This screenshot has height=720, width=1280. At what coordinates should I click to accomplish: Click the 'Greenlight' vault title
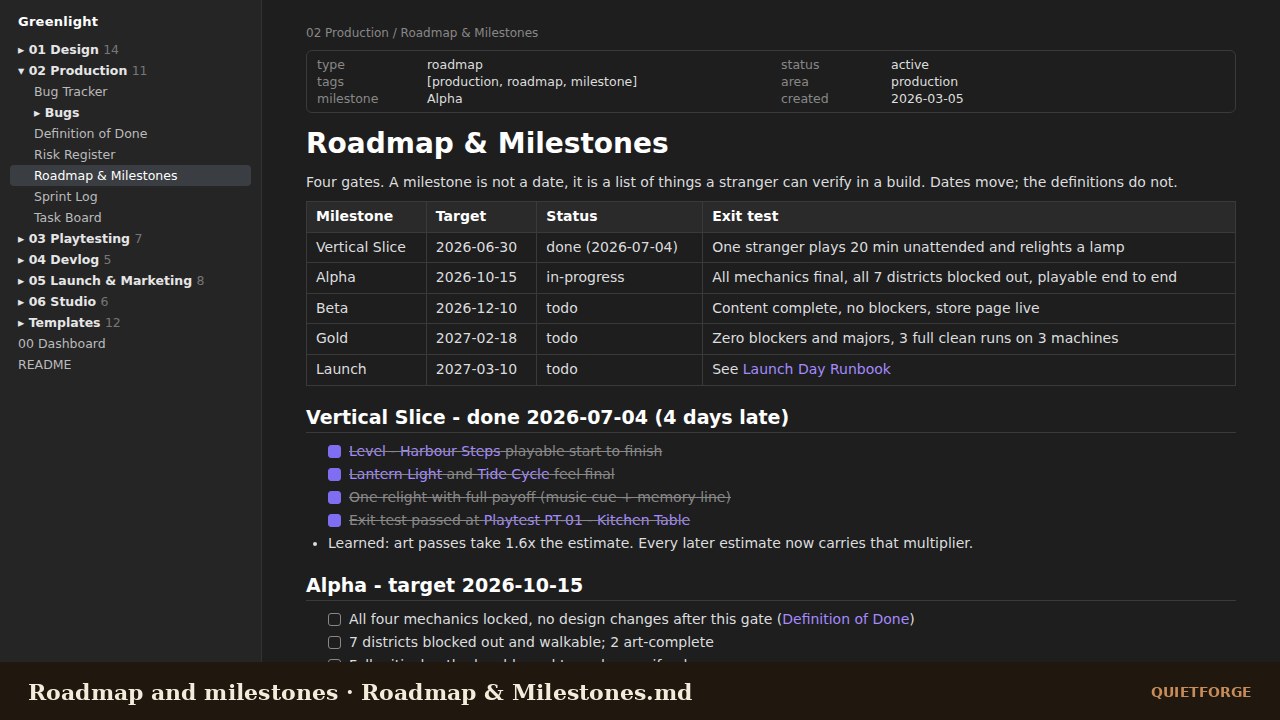click(x=58, y=22)
